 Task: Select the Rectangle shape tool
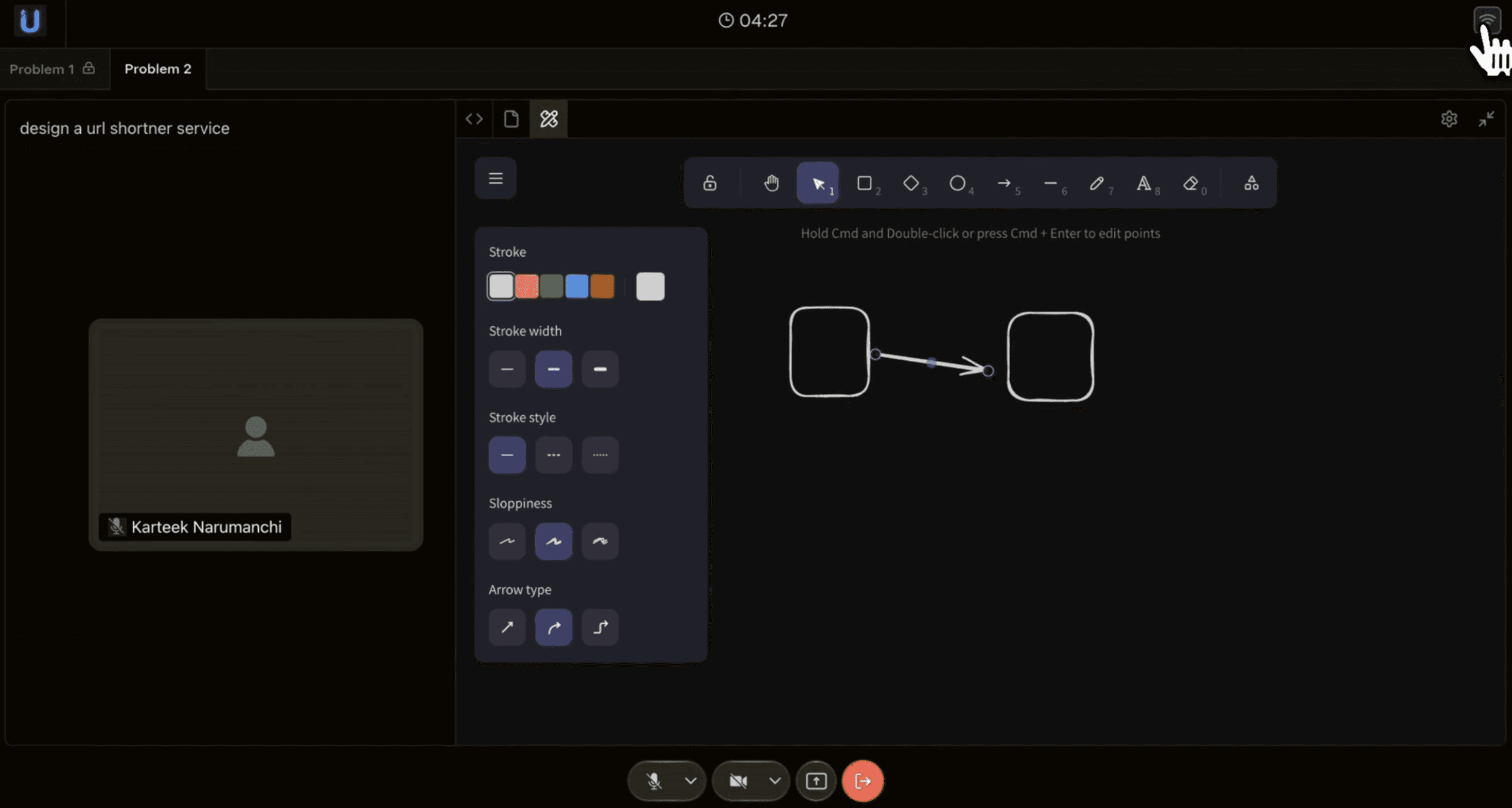point(864,184)
